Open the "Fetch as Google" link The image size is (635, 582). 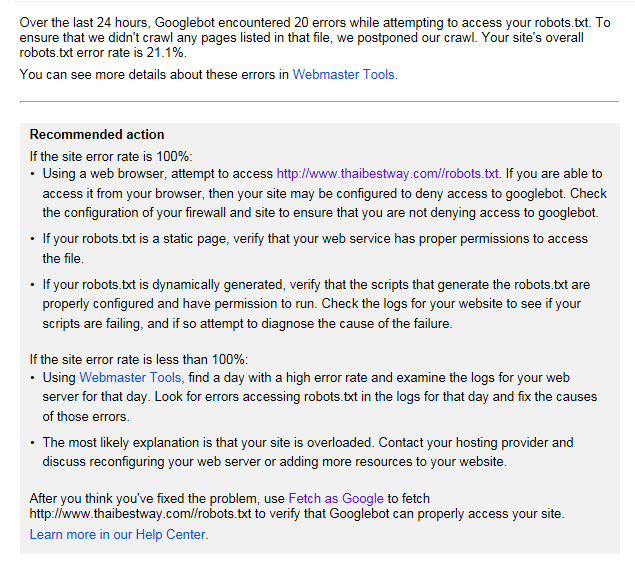pos(336,497)
